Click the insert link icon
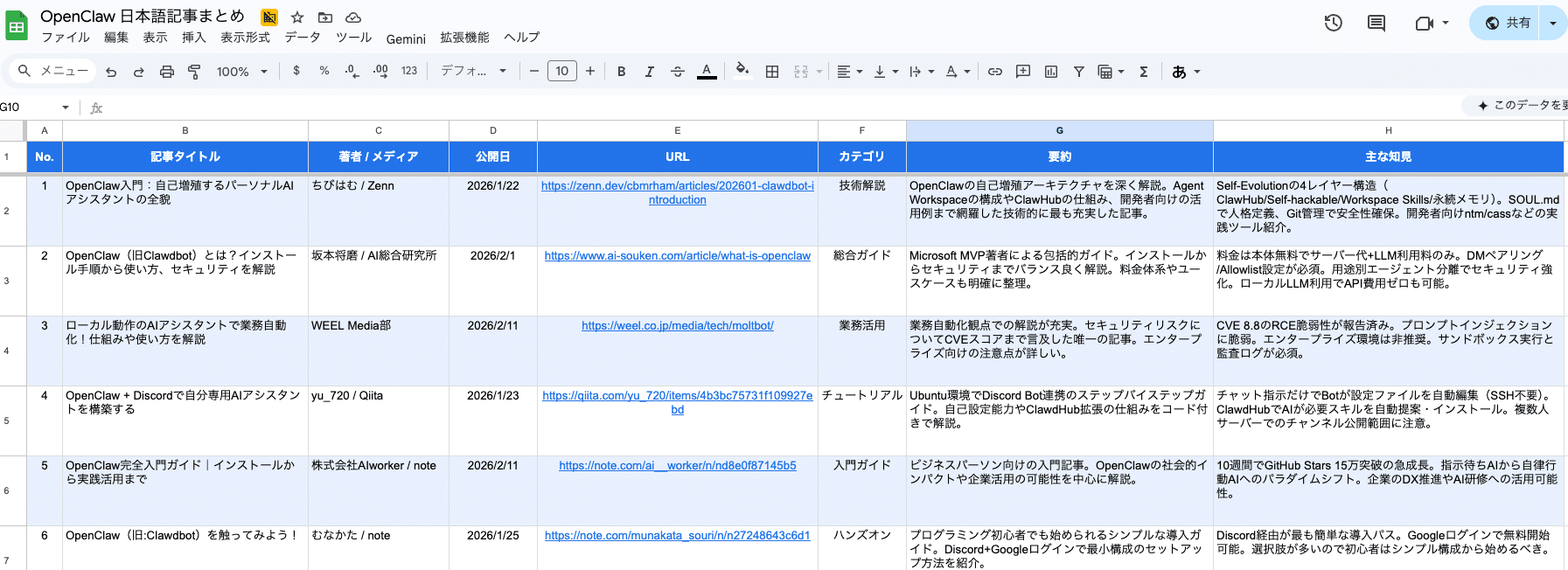The height and width of the screenshot is (570, 1568). tap(994, 72)
